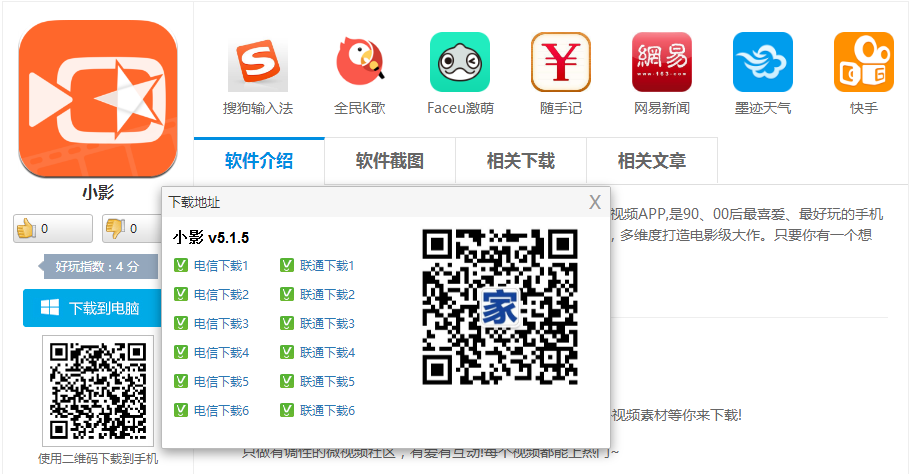Click the 电信下载3 download link
This screenshot has width=909, height=474.
pyautogui.click(x=221, y=323)
